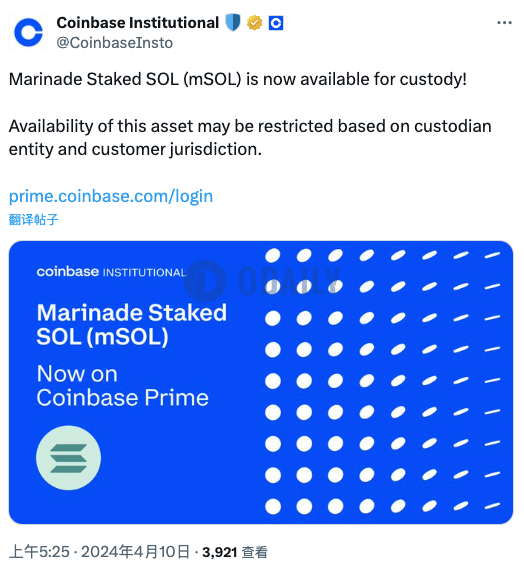Click the blue shield badge icon

tap(233, 23)
